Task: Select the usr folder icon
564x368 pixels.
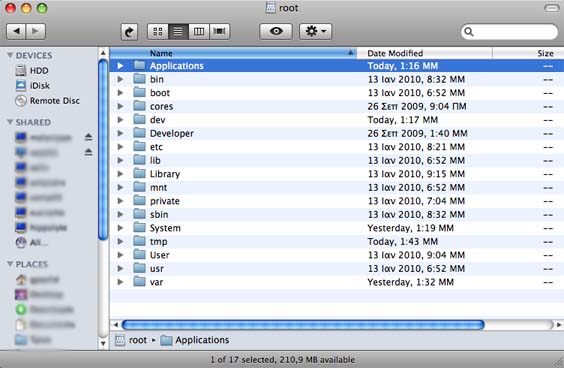Action: coord(139,268)
